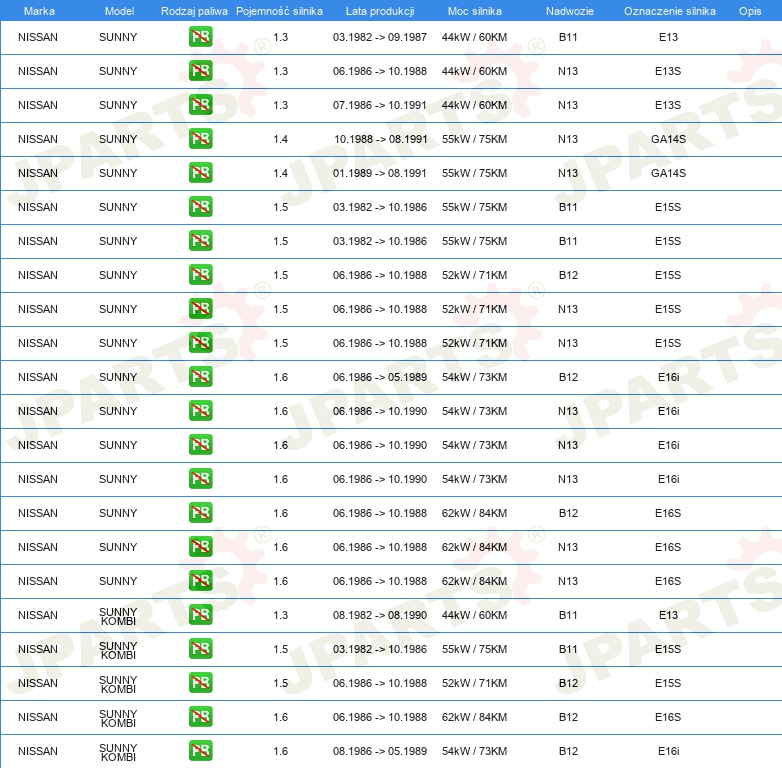This screenshot has width=782, height=768.
Task: Select the SUNNY row's 06.1986 -> 05.1989 date cell
Action: click(x=380, y=377)
